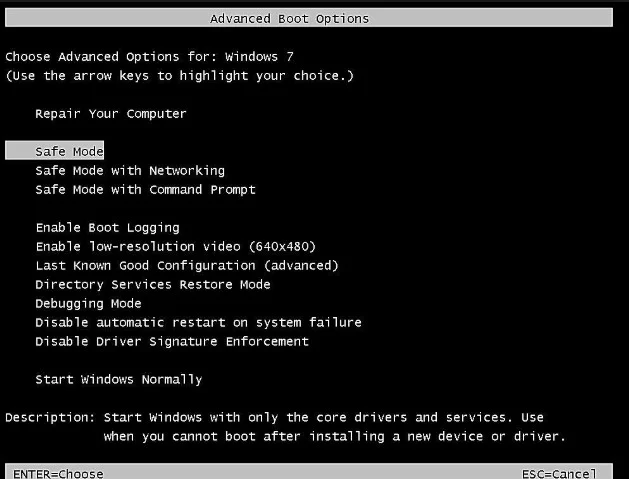The height and width of the screenshot is (479, 629).
Task: Choose Enable low-resolution video (640x480)
Action: (x=176, y=247)
